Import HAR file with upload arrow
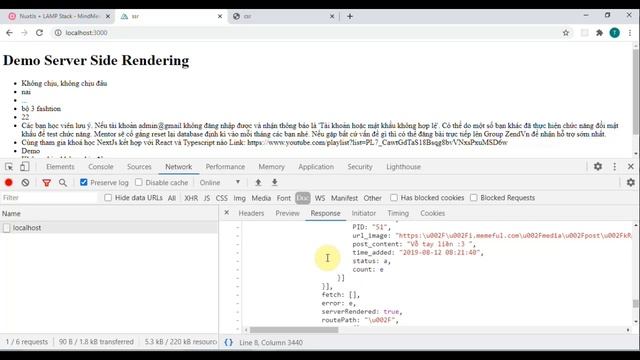Screen dimensions: 640x360 (258, 182)
